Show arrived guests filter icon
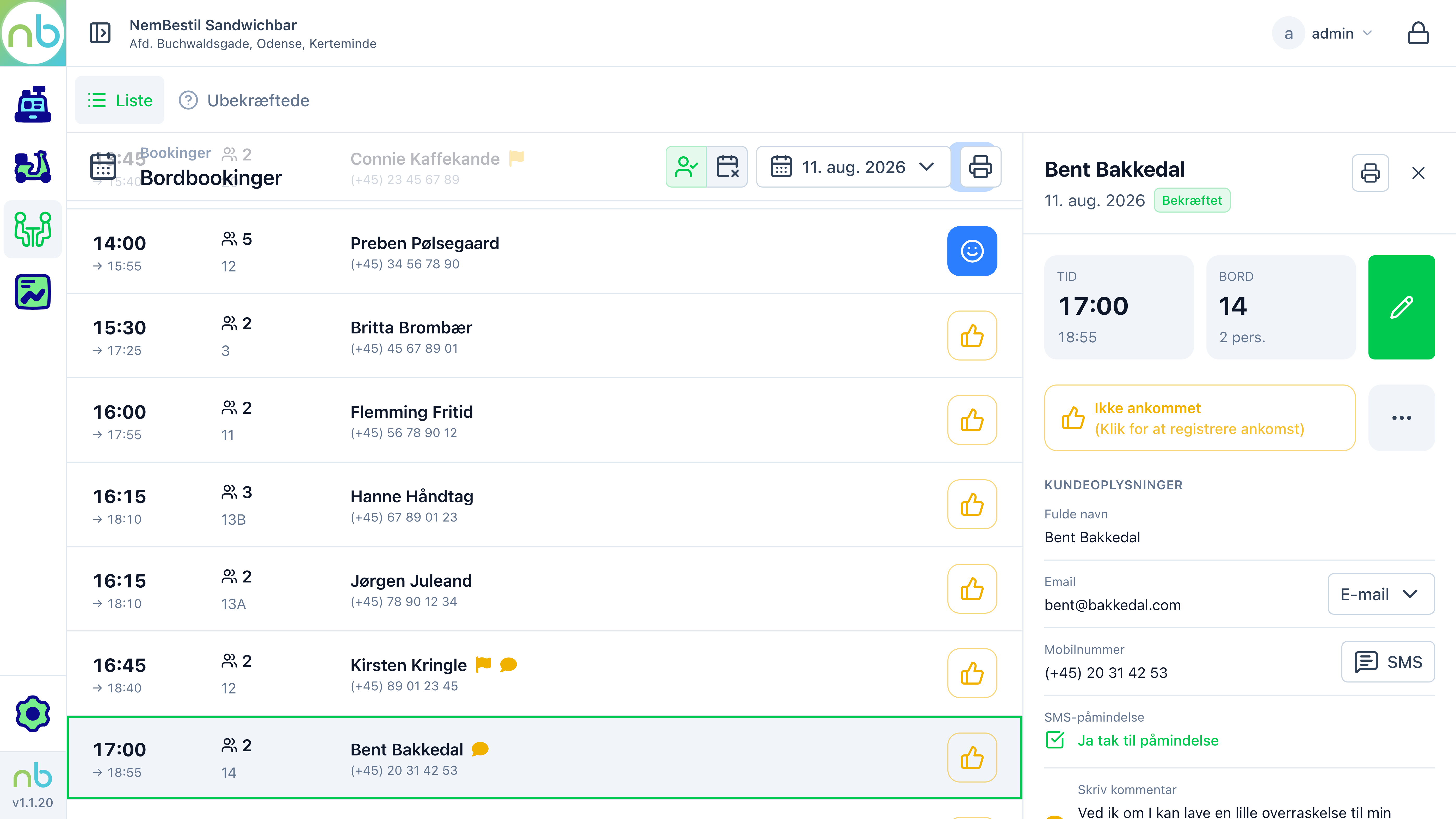Image resolution: width=1456 pixels, height=819 pixels. tap(686, 167)
